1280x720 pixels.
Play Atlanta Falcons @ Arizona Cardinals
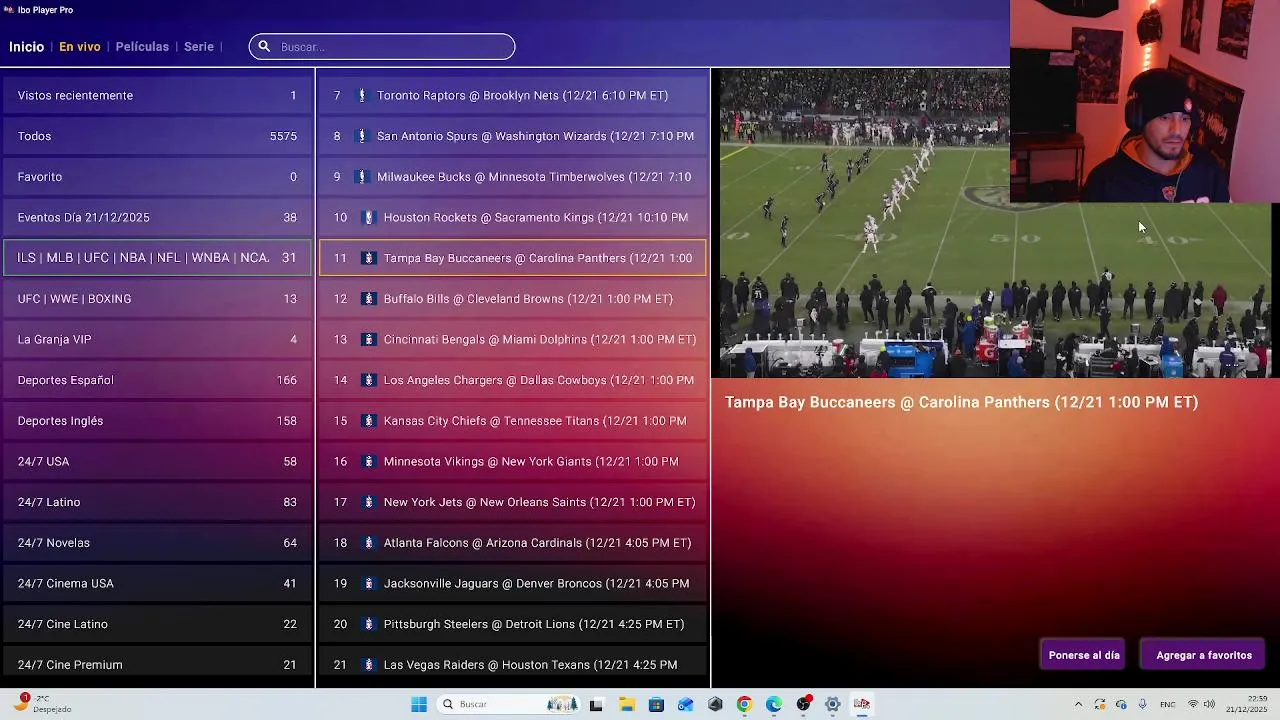click(513, 543)
